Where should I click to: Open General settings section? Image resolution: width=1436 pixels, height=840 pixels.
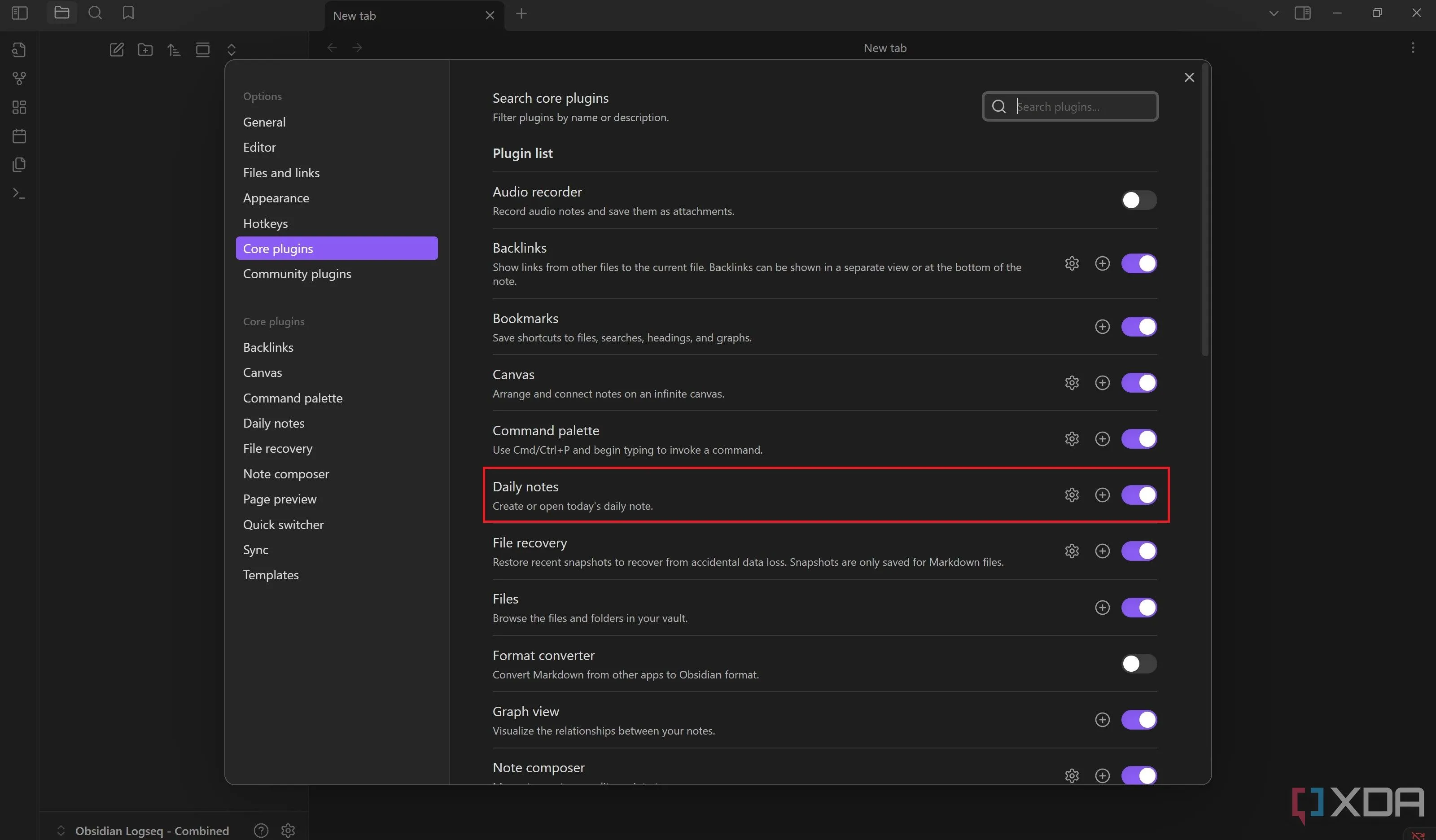[x=337, y=122]
